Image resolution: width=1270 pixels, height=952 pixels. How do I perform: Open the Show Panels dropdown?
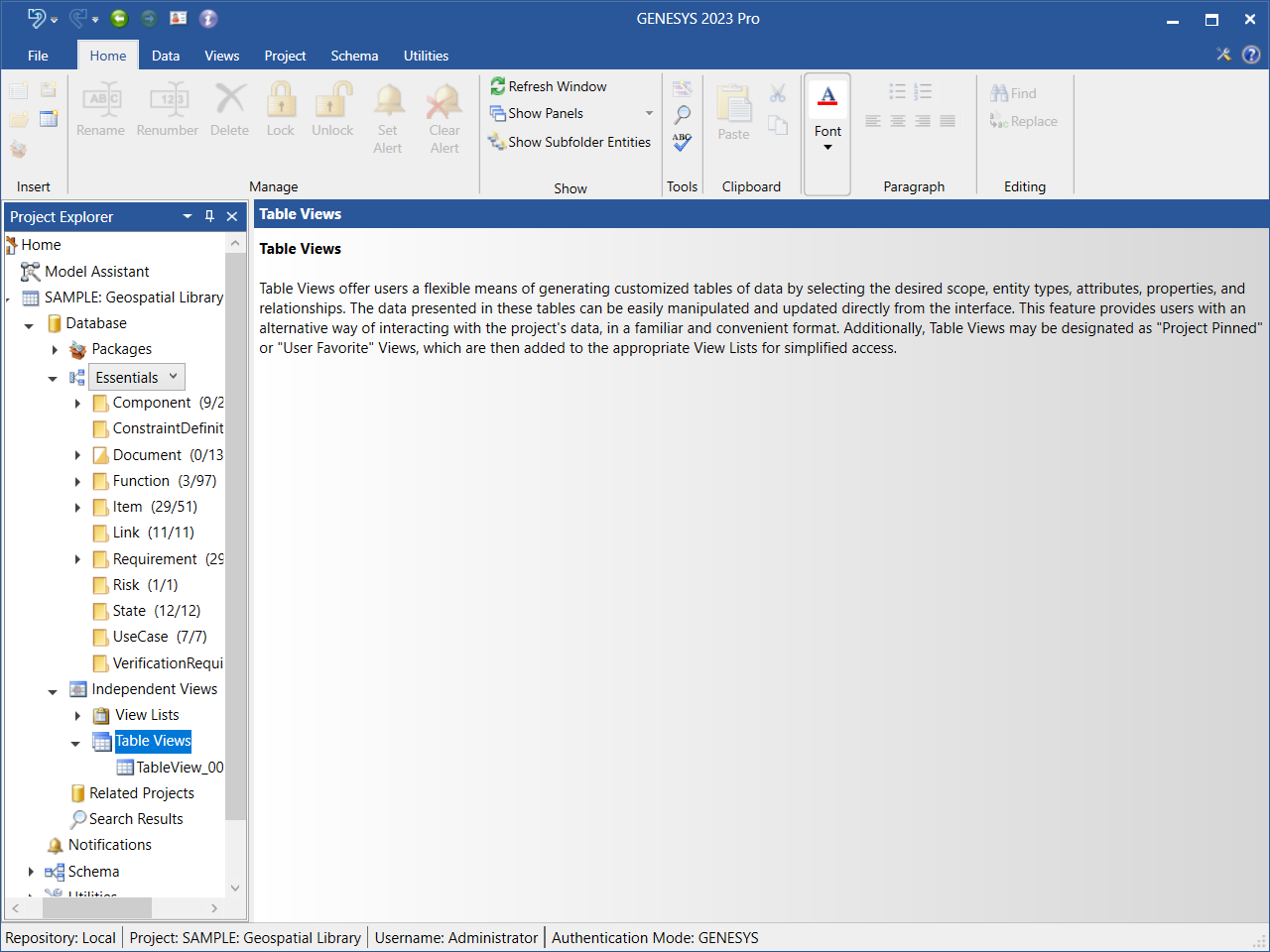649,113
